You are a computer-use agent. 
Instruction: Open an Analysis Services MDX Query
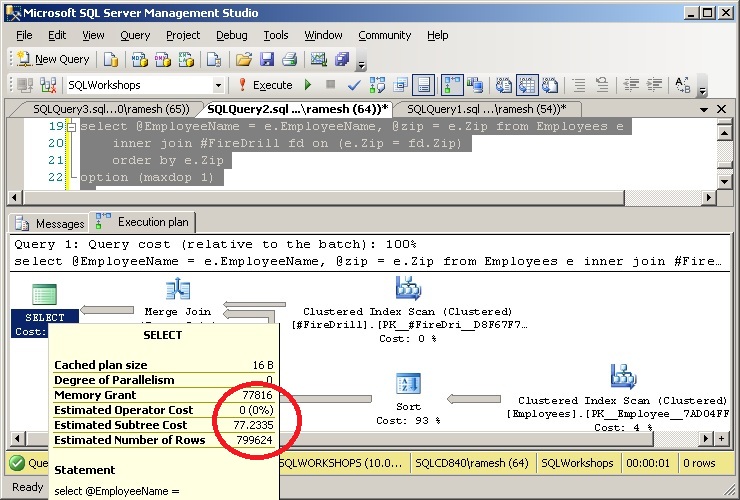(x=139, y=59)
